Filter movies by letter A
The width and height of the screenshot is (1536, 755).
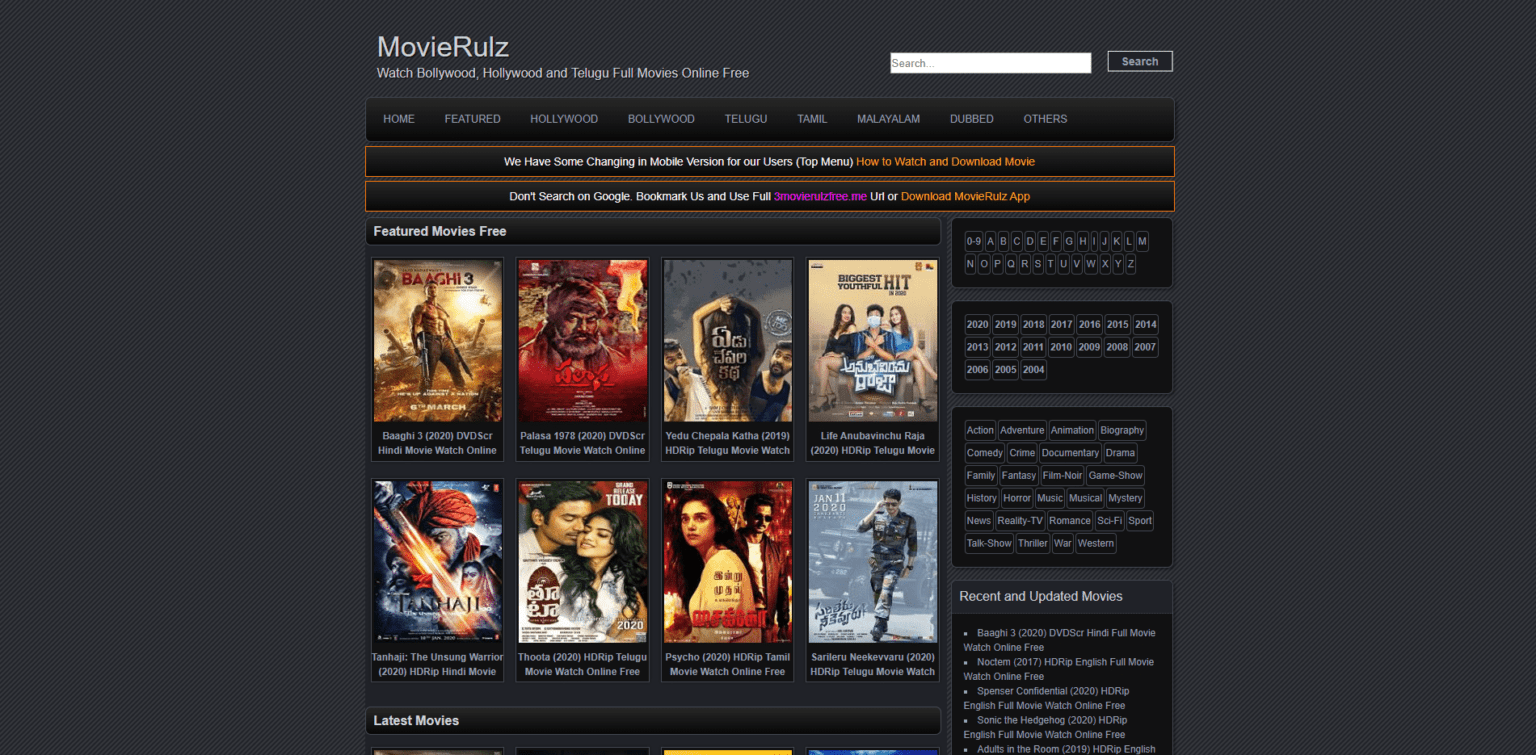(x=991, y=241)
